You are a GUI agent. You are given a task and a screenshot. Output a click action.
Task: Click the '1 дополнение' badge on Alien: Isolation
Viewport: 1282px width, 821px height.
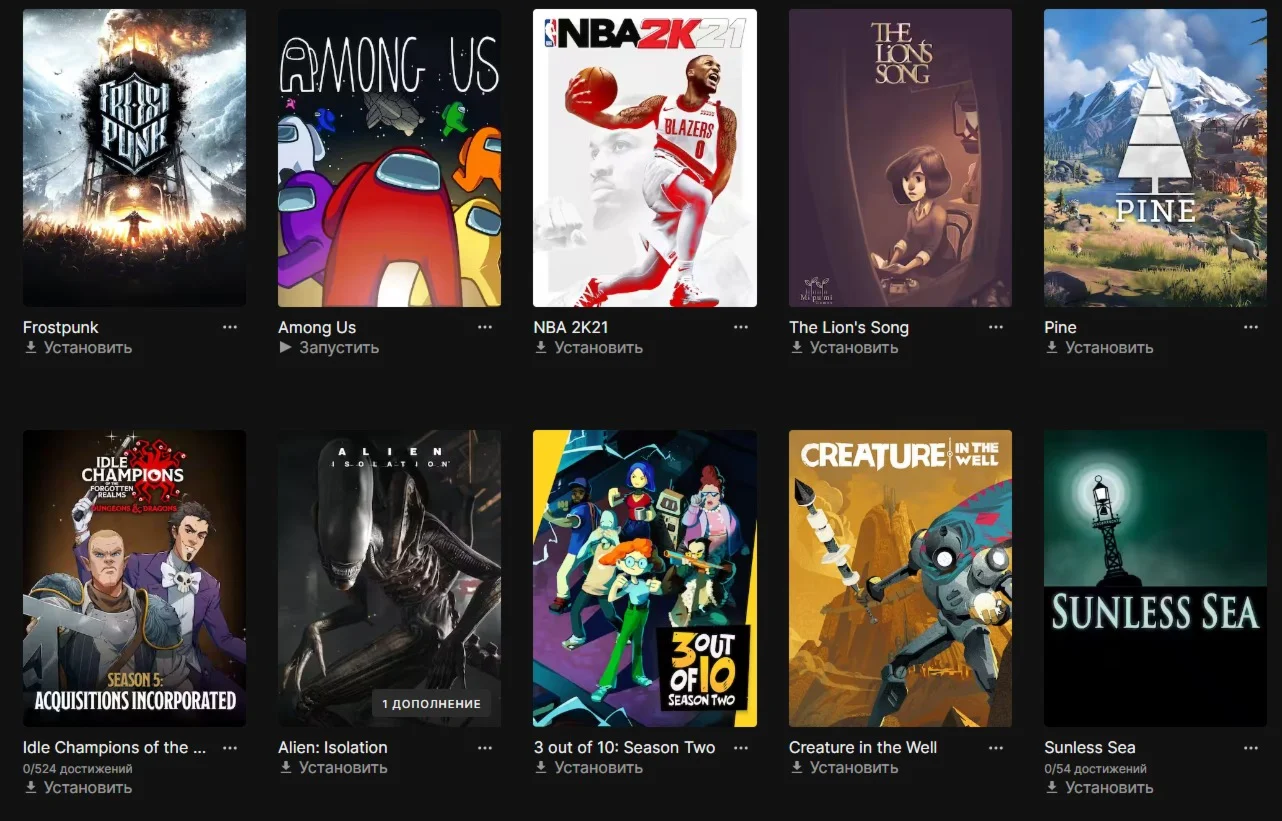[432, 704]
